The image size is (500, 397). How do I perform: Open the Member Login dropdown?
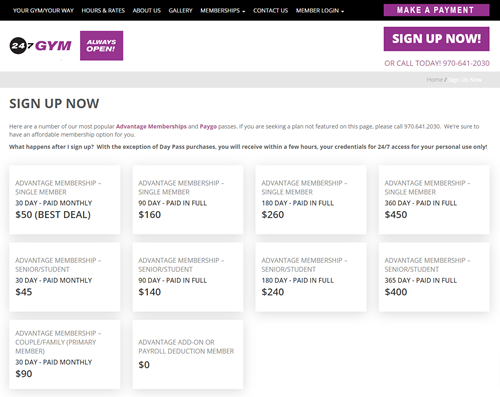(x=319, y=10)
